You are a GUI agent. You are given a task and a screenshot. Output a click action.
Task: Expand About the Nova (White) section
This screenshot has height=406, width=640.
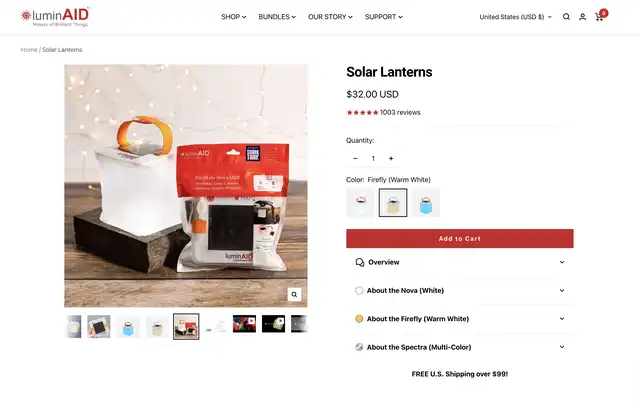pos(460,291)
